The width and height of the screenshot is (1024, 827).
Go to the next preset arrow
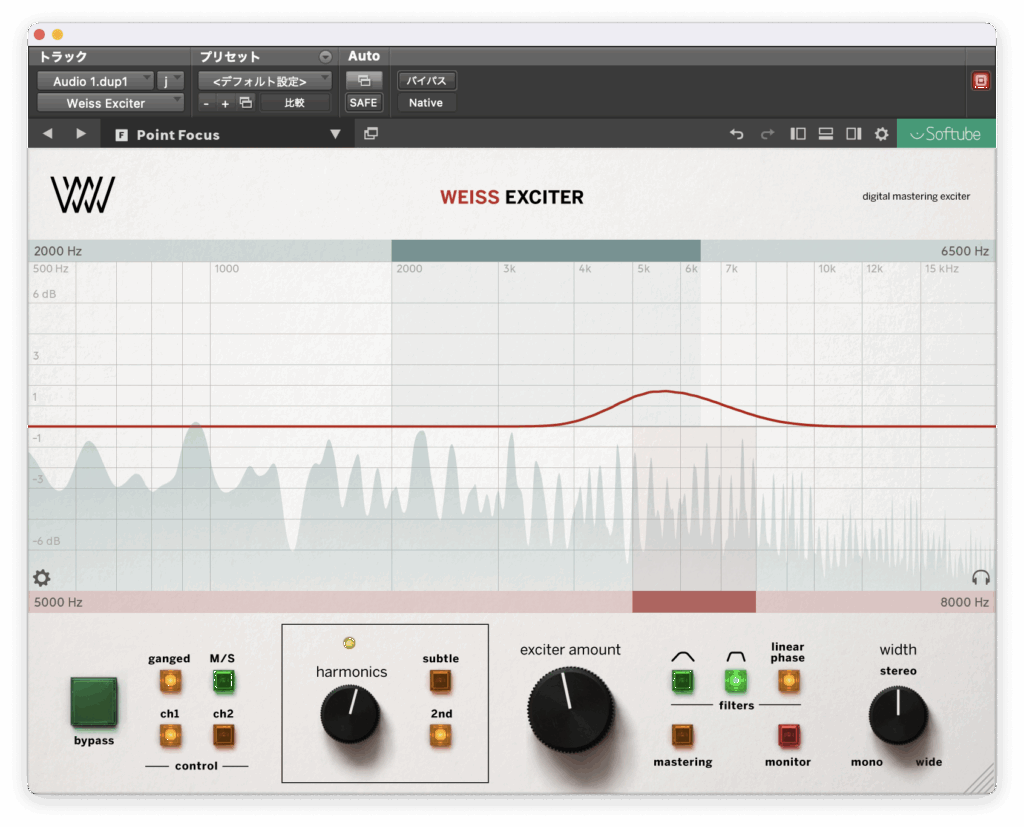tap(81, 134)
